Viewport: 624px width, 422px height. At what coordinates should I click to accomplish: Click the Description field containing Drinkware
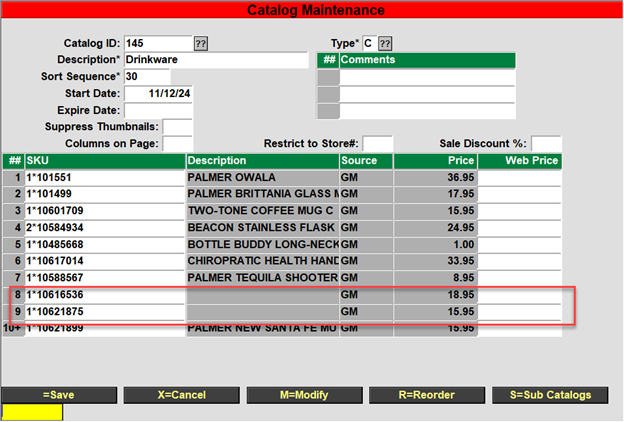tap(215, 60)
